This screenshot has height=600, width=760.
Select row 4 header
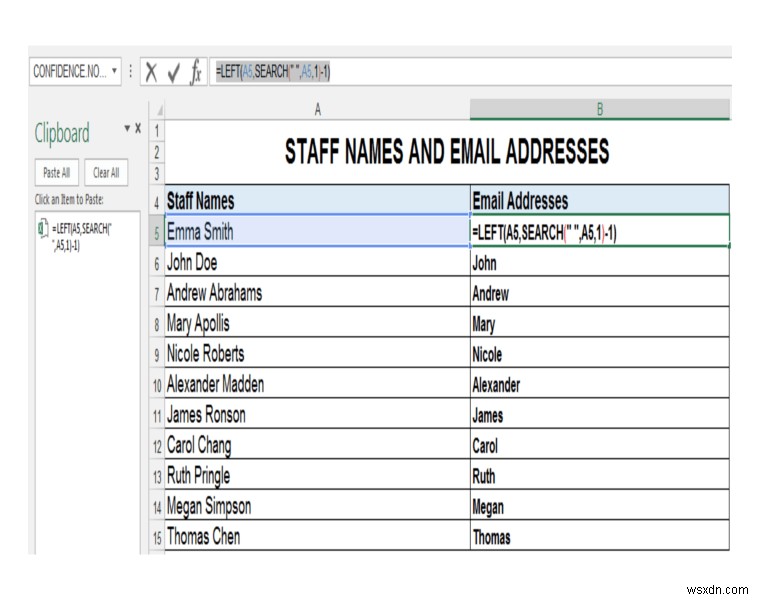coord(157,202)
